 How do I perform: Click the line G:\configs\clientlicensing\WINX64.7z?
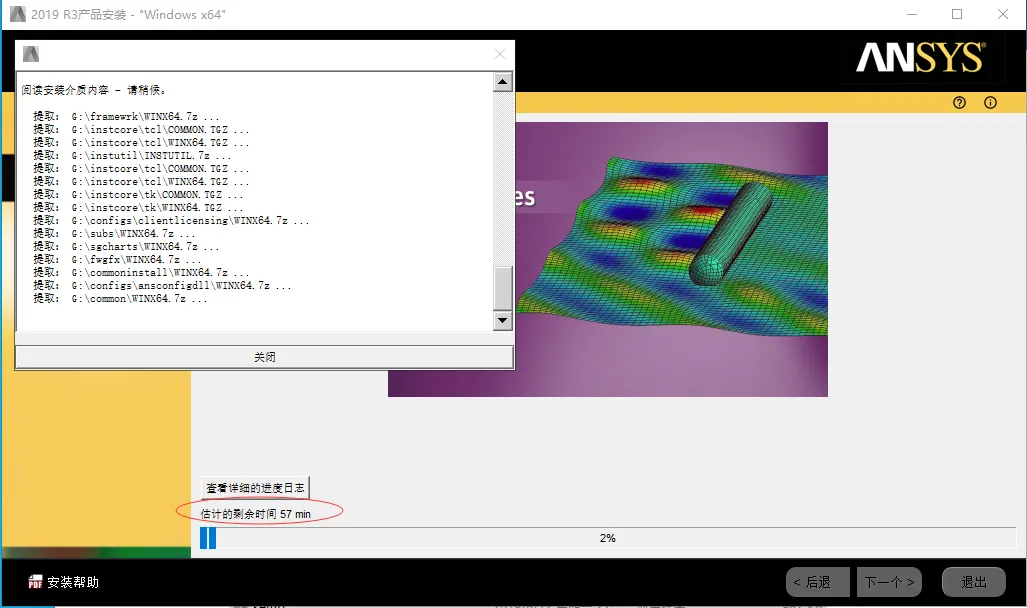pos(172,220)
